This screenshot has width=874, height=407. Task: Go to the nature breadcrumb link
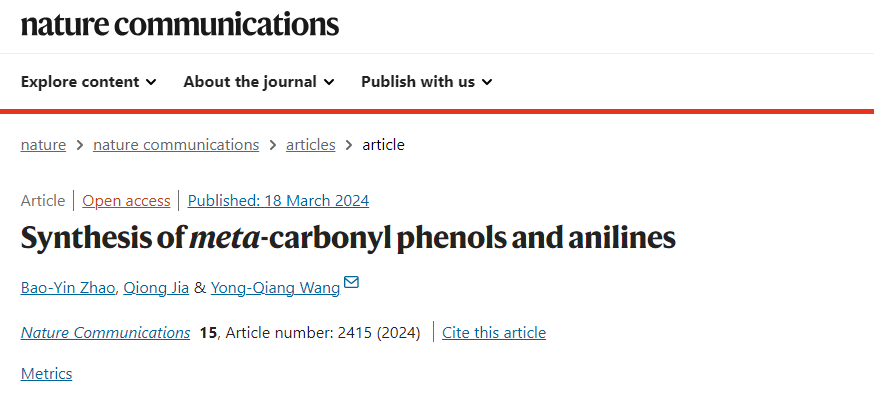click(43, 145)
